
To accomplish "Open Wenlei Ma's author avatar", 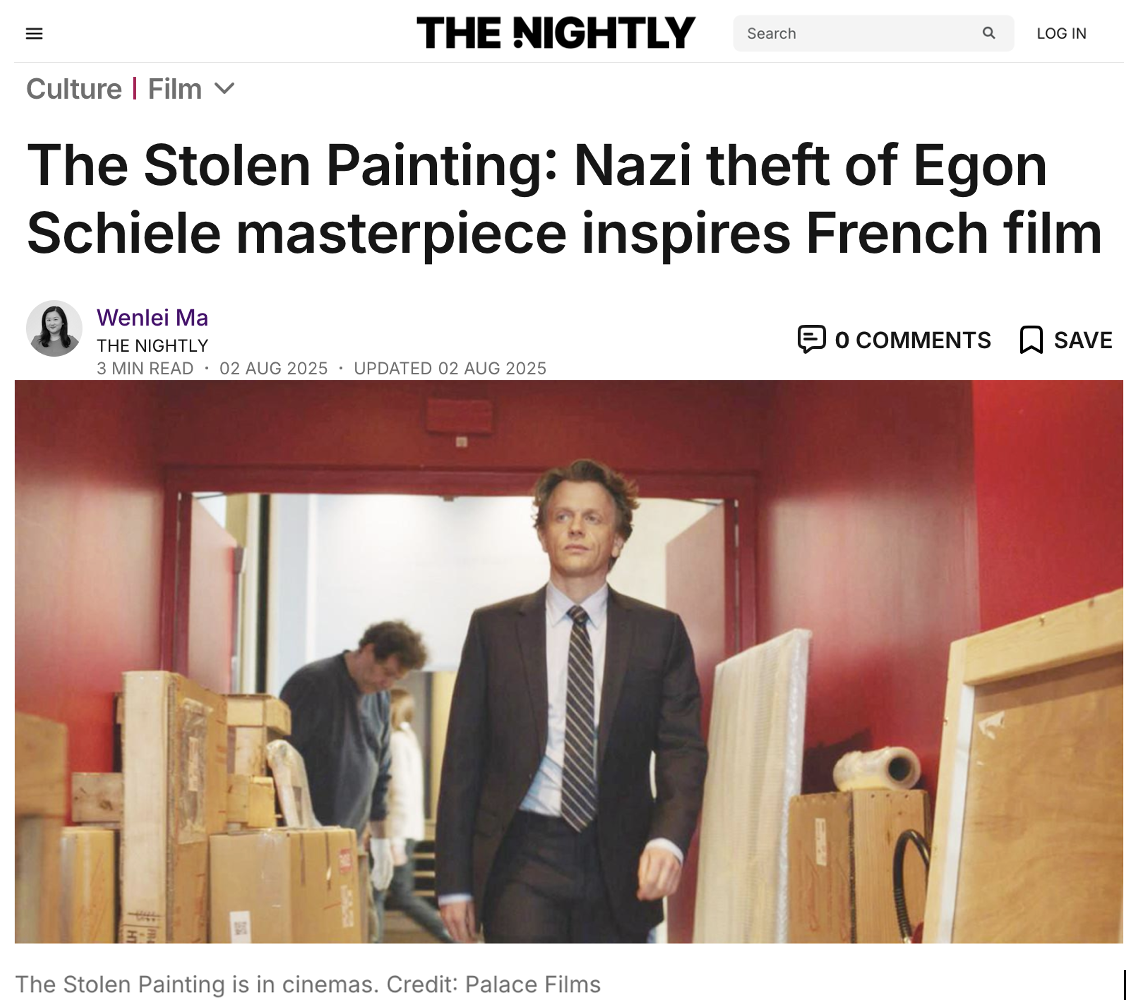I will [x=54, y=329].
